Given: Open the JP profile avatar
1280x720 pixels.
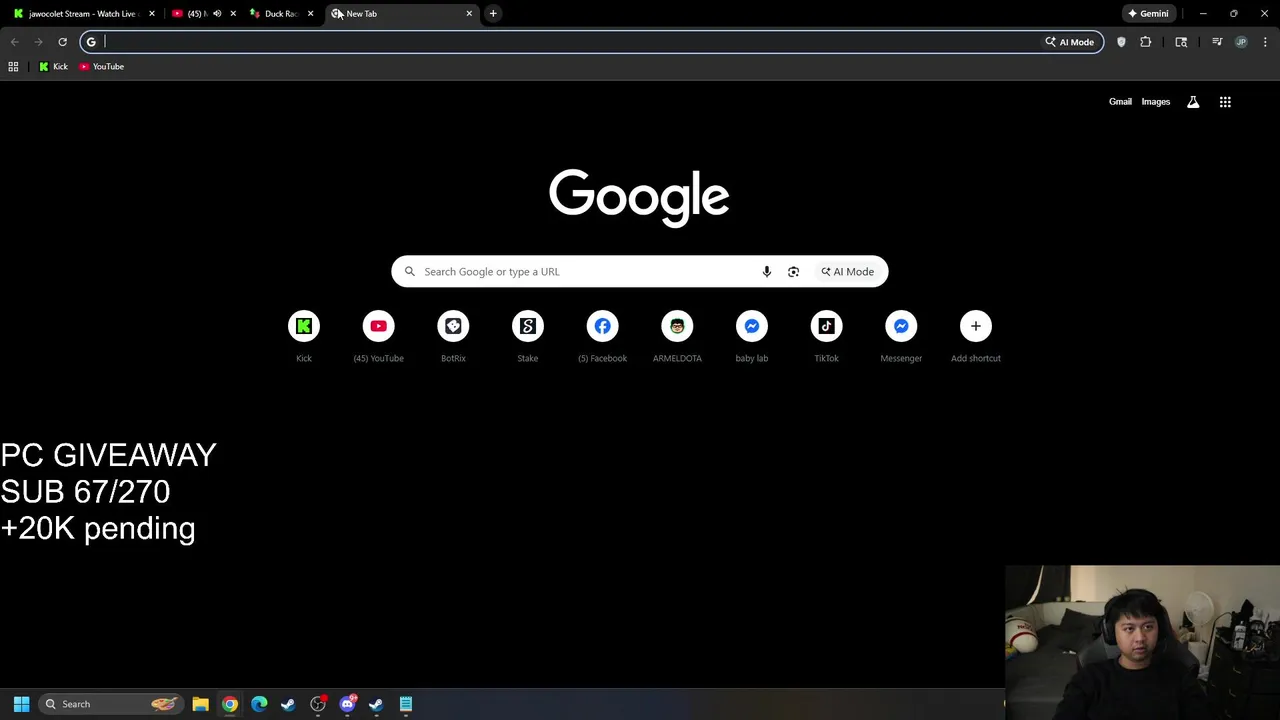Looking at the screenshot, I should tap(1241, 42).
